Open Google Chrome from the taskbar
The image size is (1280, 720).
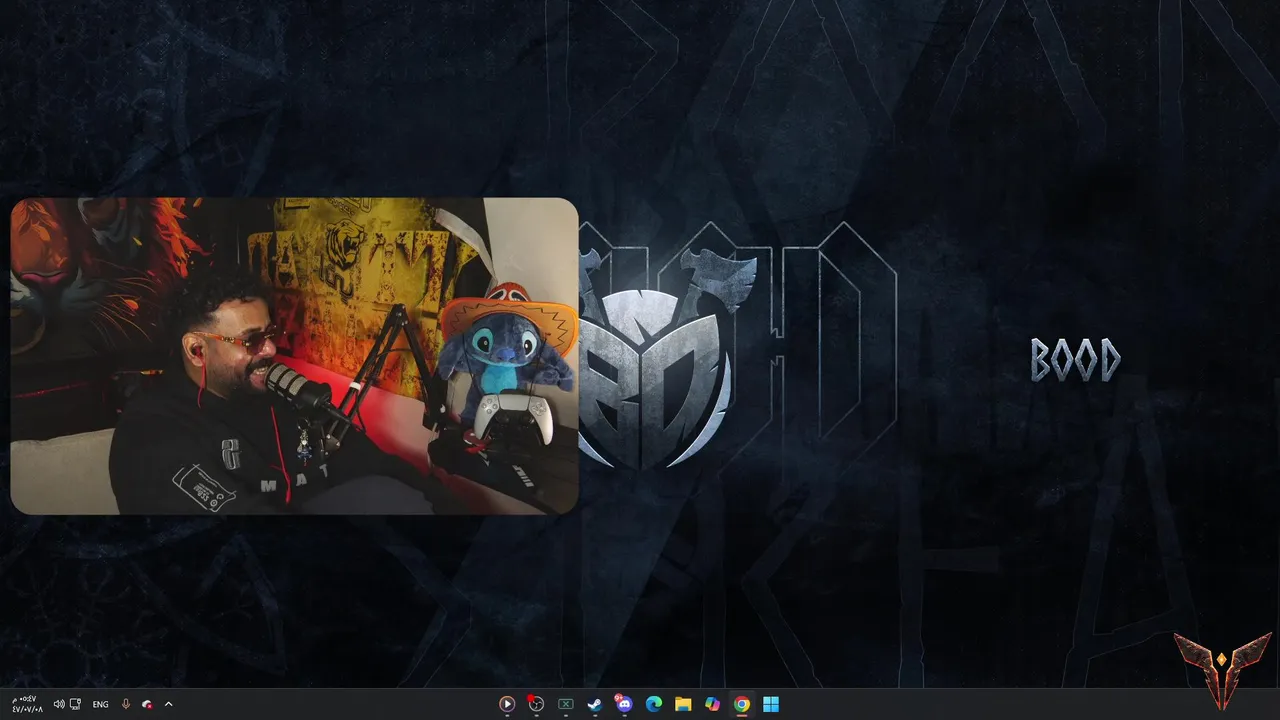coord(741,704)
